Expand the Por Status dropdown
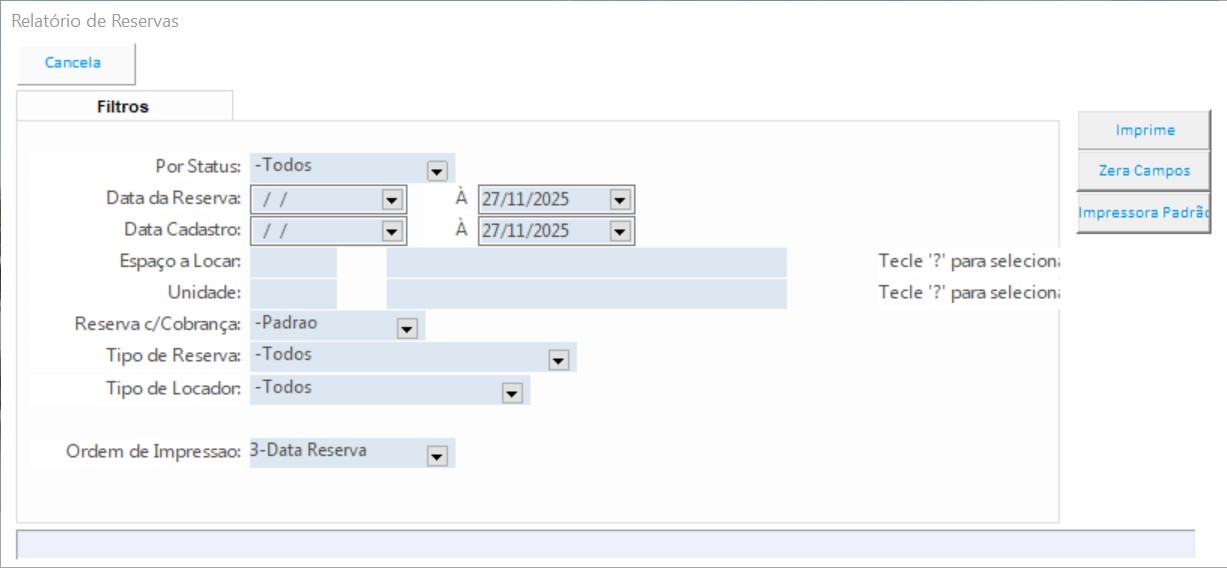This screenshot has width=1227, height=568. click(436, 170)
